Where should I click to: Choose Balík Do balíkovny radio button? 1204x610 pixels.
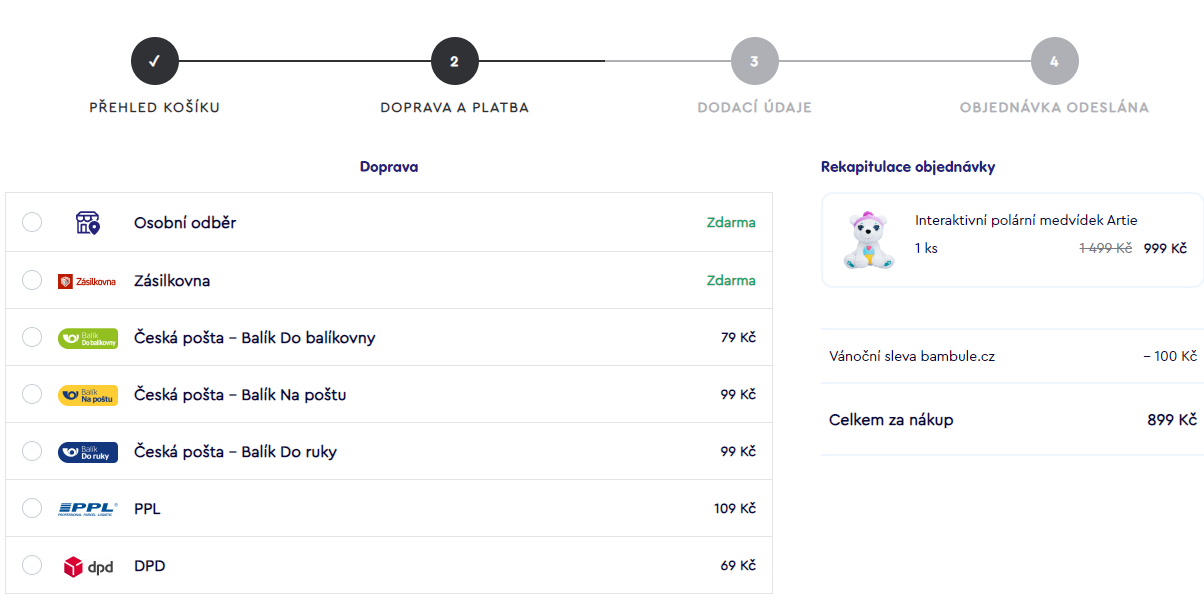point(32,338)
